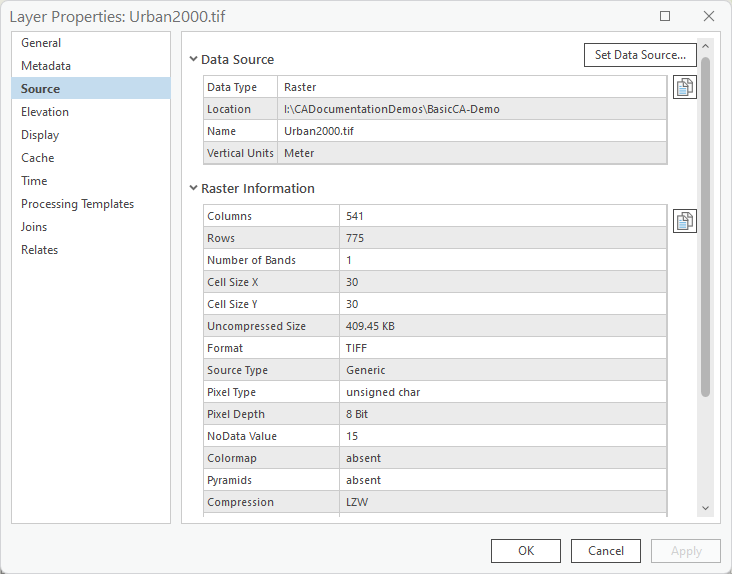
Task: Click the vertical scrollbar thumb
Action: (x=705, y=227)
